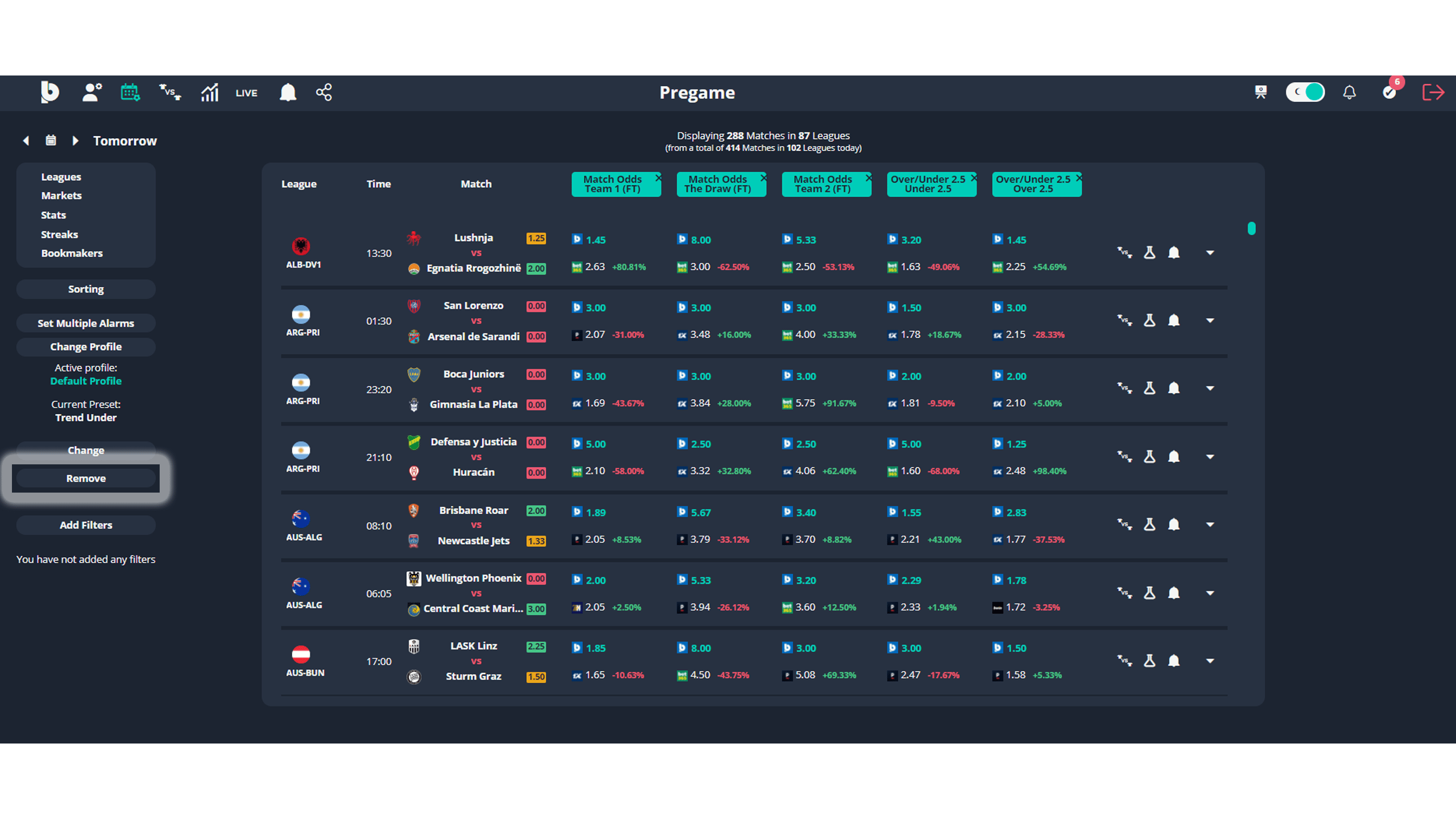Switch to the LIVE section
The width and height of the screenshot is (1456, 819).
246,92
